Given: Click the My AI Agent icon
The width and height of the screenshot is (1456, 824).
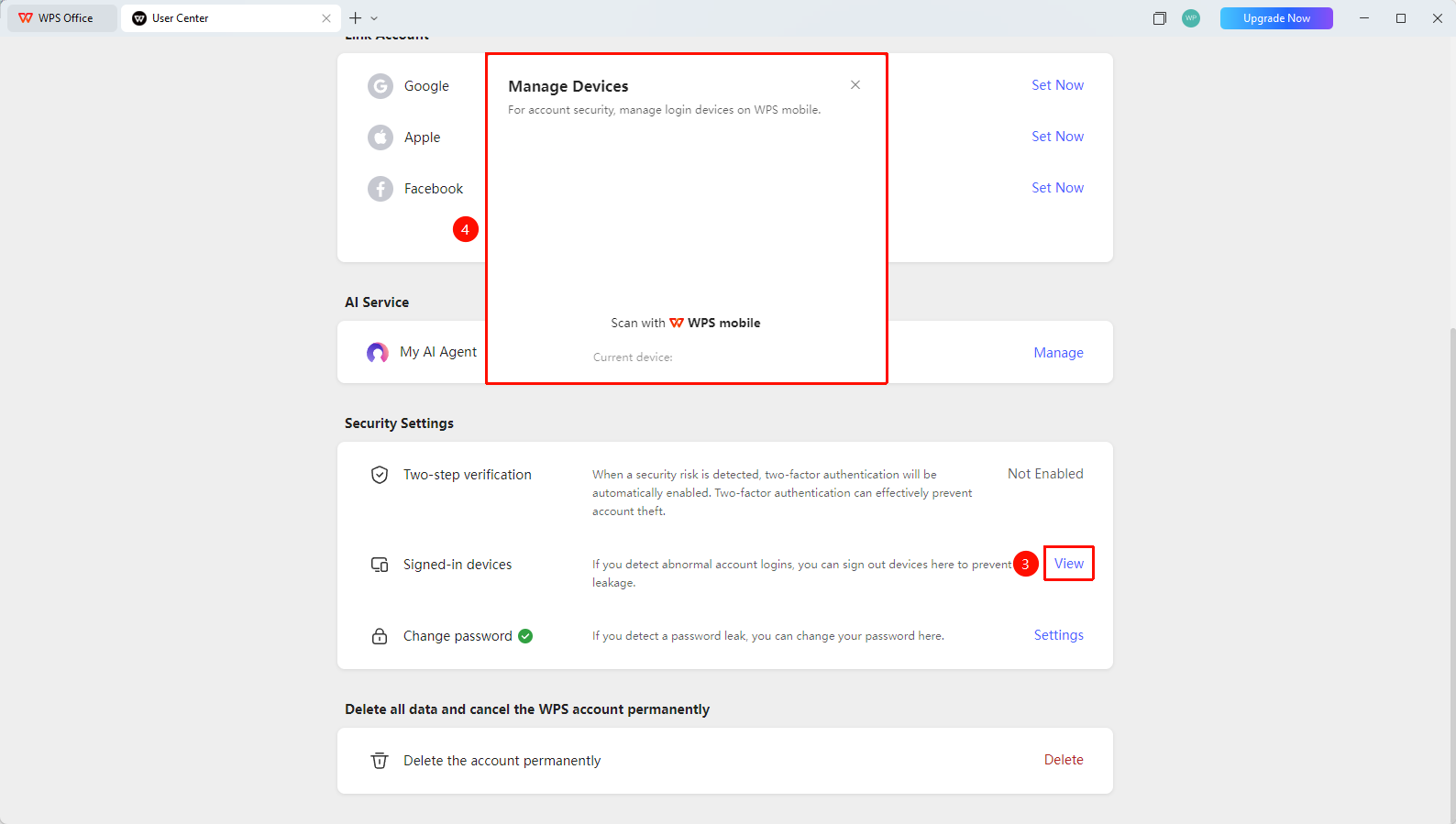Looking at the screenshot, I should point(378,353).
